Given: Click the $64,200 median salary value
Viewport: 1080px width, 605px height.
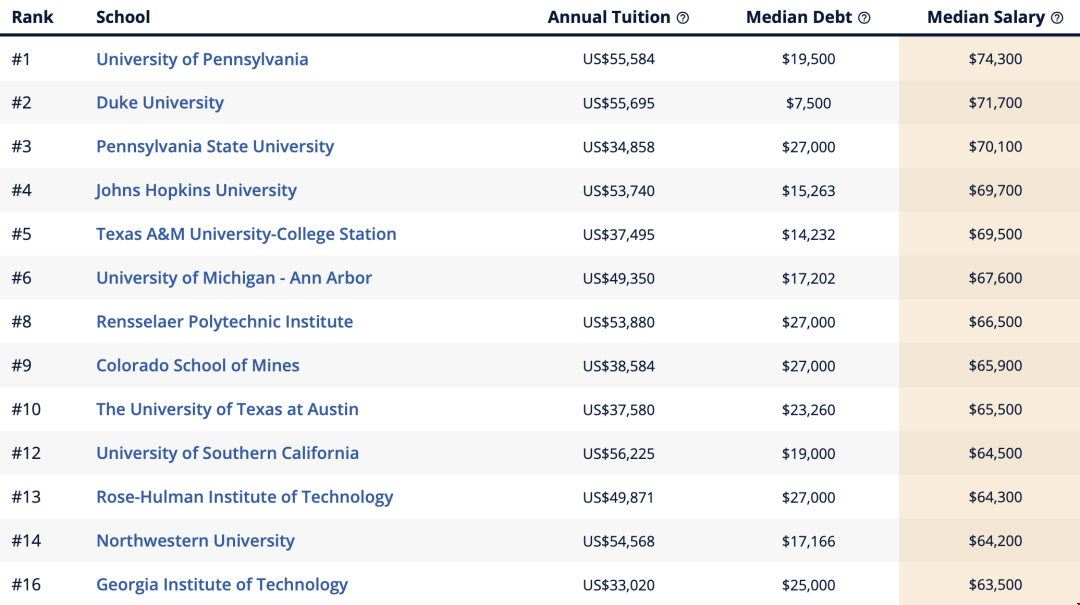Looking at the screenshot, I should [995, 541].
